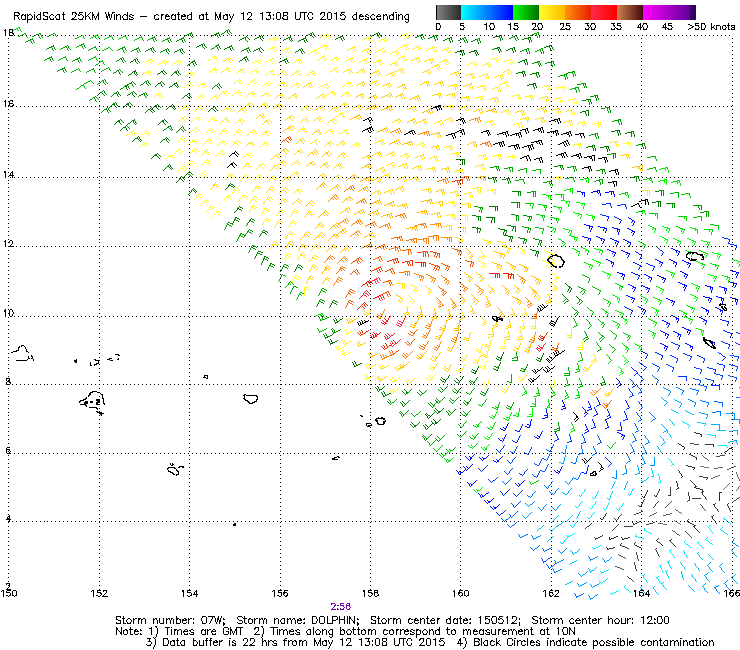
Task: Click the green 15–20 knots legend segment
Action: coord(526,12)
